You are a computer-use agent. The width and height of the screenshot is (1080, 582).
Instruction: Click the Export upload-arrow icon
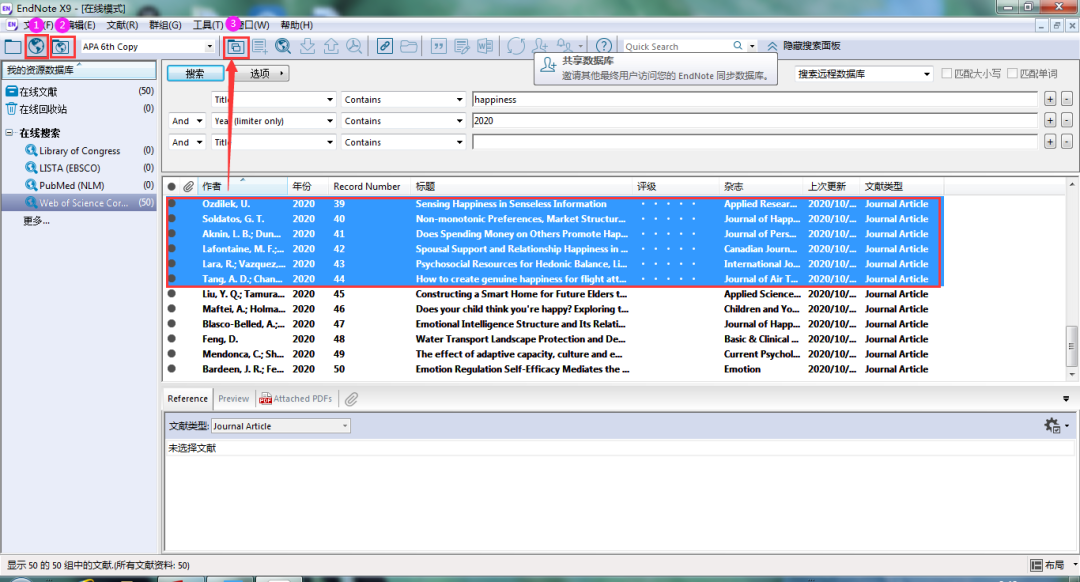click(331, 46)
